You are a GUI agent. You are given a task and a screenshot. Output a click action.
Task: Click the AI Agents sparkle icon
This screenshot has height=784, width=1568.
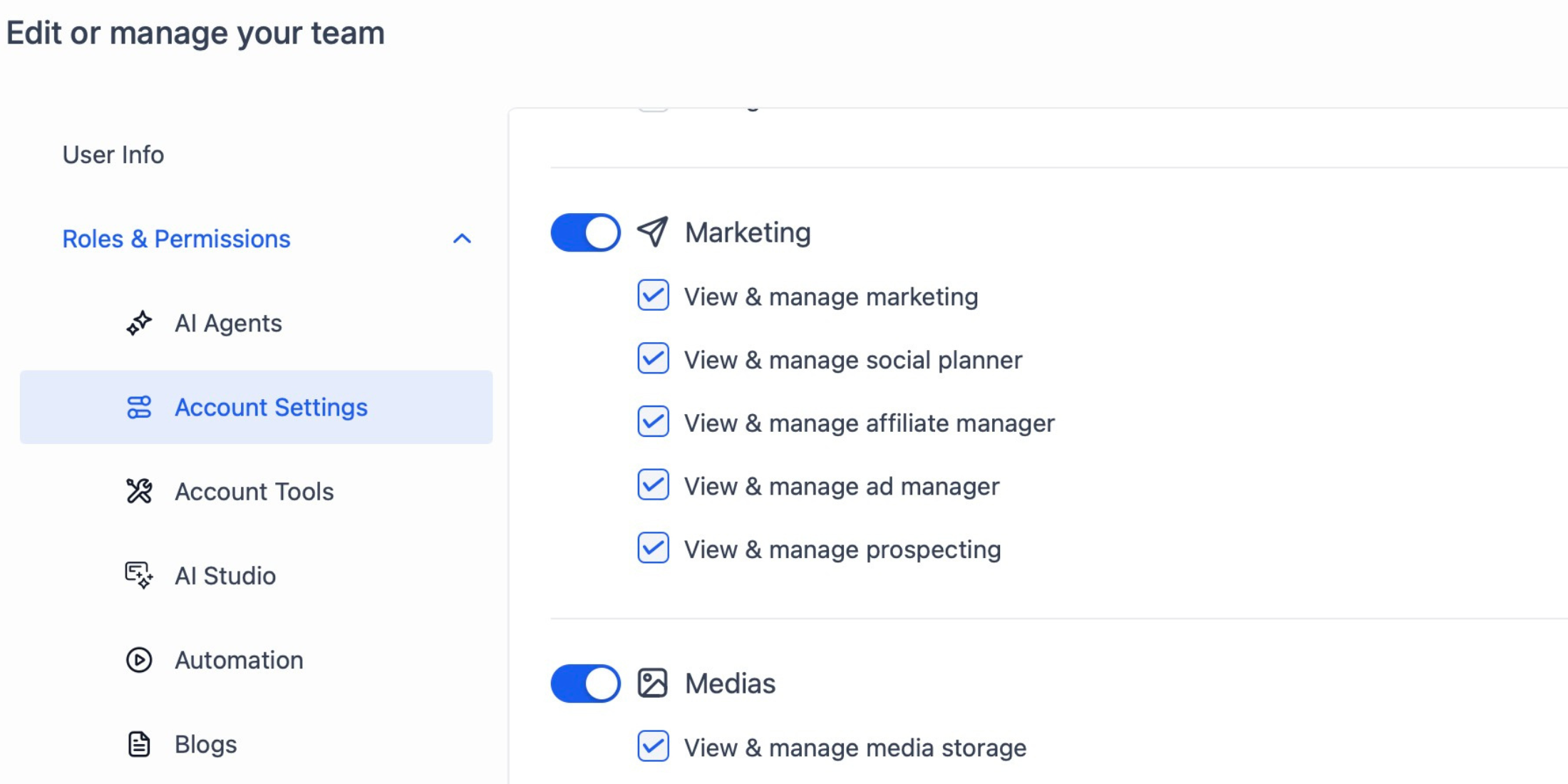(x=139, y=323)
